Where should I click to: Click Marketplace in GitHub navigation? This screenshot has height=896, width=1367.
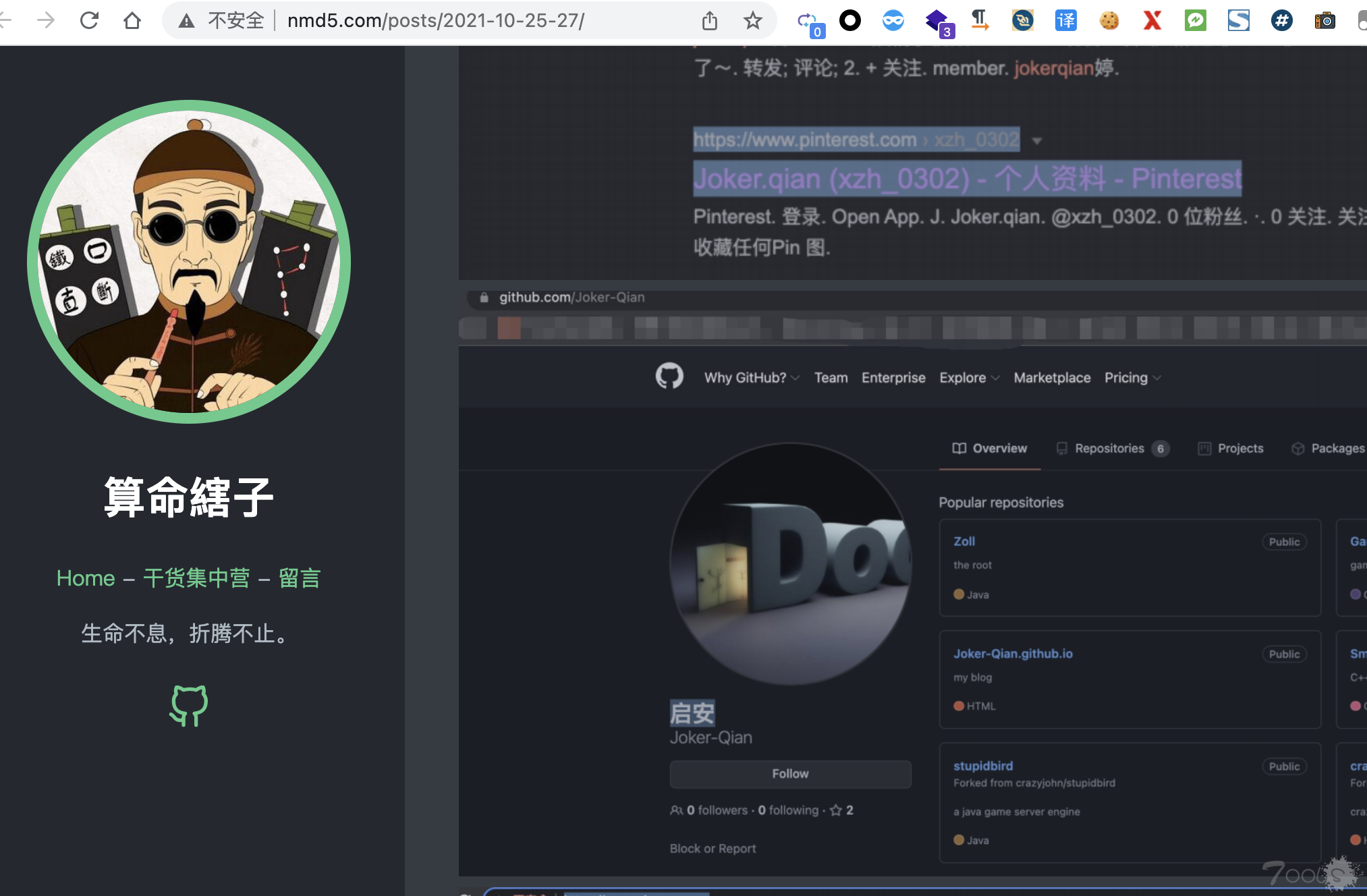1052,378
